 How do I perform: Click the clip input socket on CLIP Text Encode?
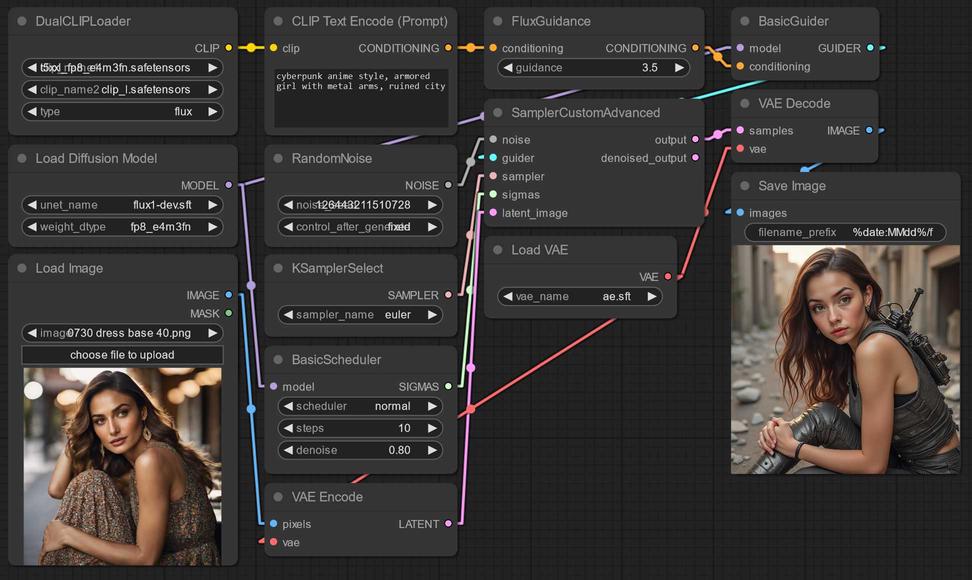pos(273,48)
